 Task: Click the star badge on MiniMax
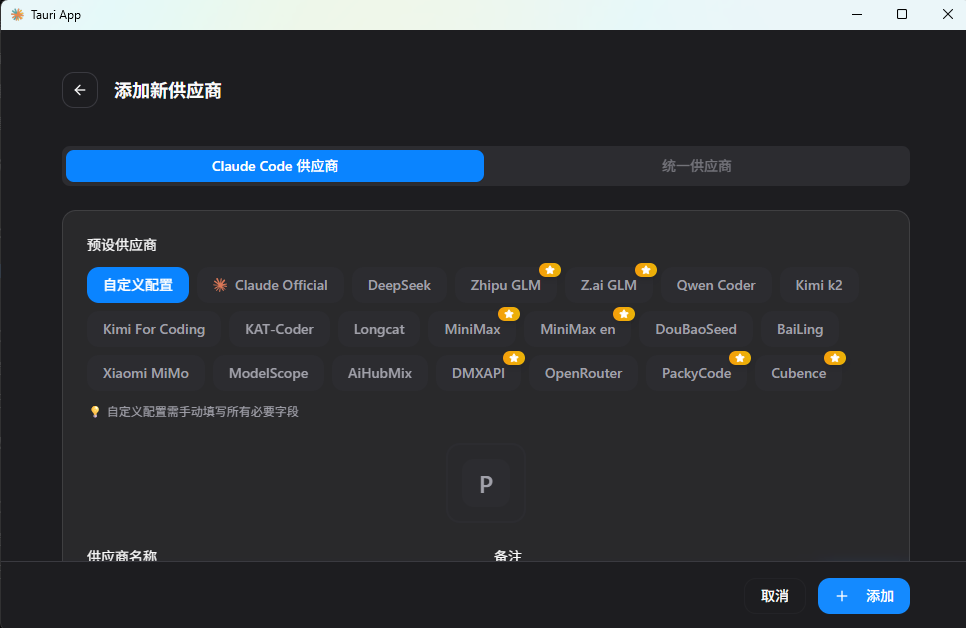[x=509, y=314]
